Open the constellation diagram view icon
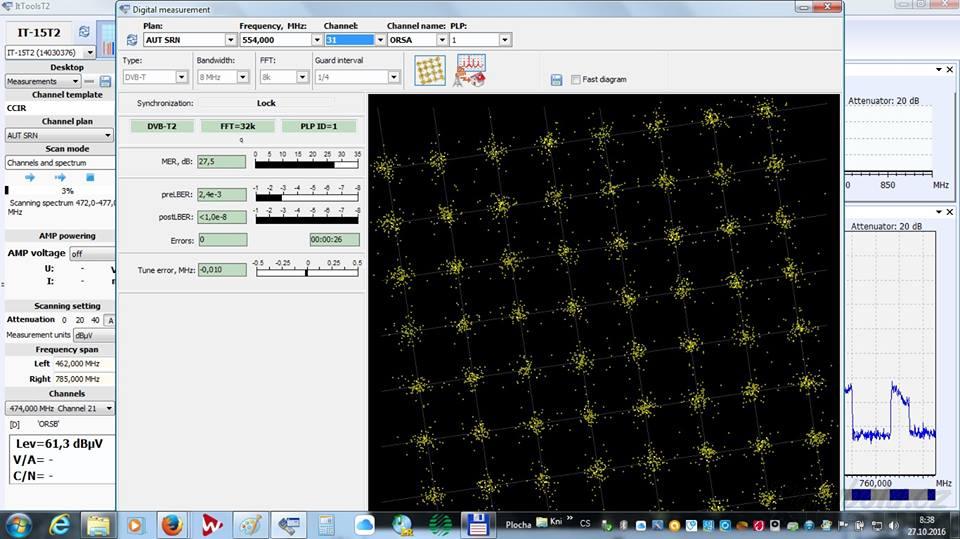Image resolution: width=960 pixels, height=539 pixels. [x=430, y=70]
